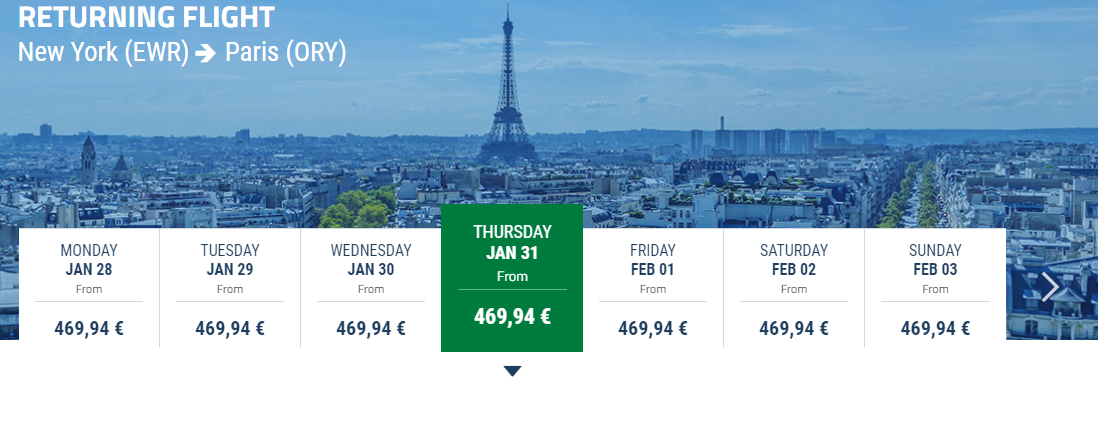Click the 469,94 € price under Sunday
This screenshot has height=433, width=1107.
pos(935,328)
